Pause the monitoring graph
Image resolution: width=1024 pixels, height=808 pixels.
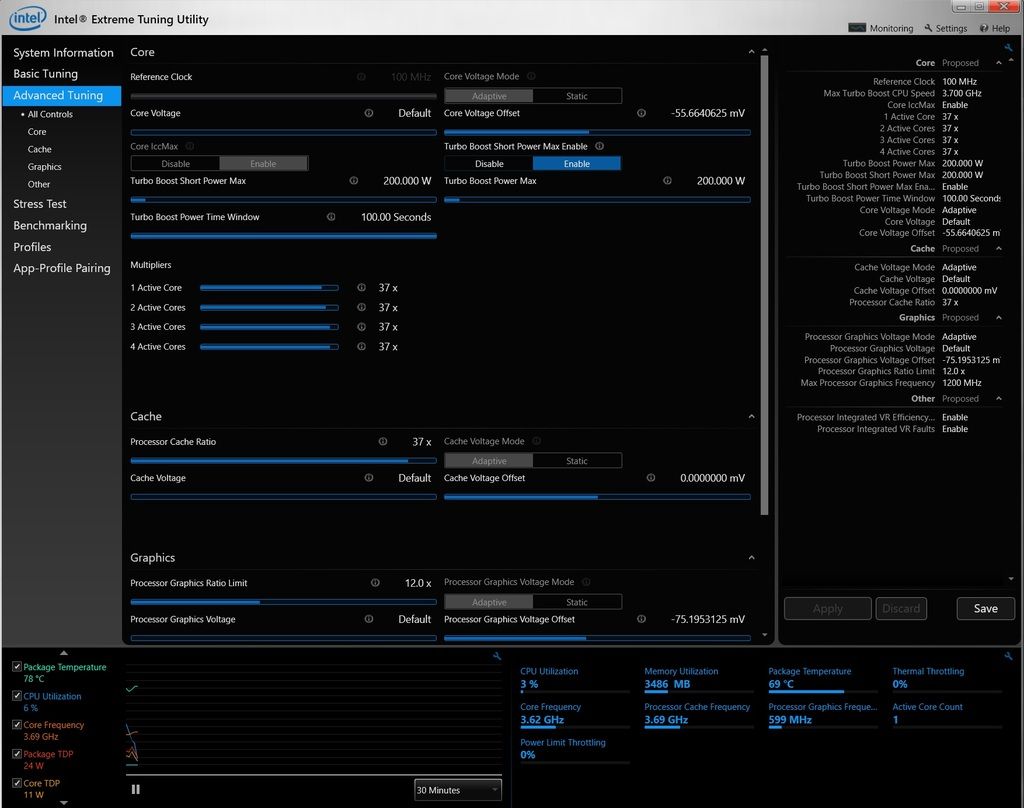coord(136,789)
